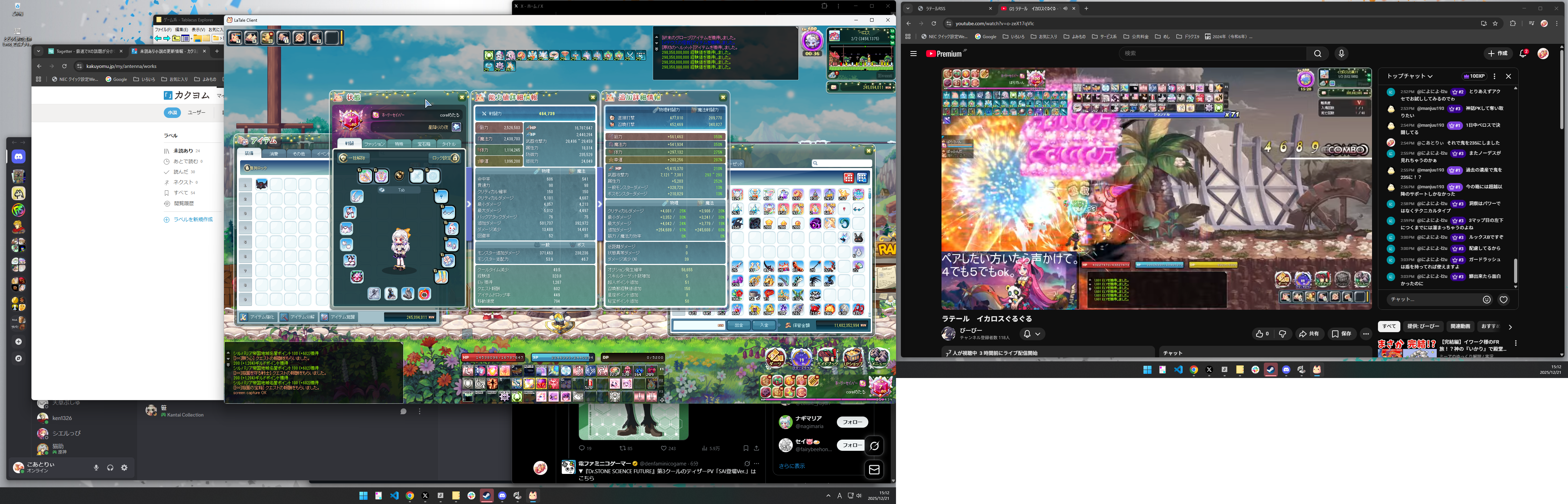
Task: Mute microphone in Discord user panel
Action: 96,468
